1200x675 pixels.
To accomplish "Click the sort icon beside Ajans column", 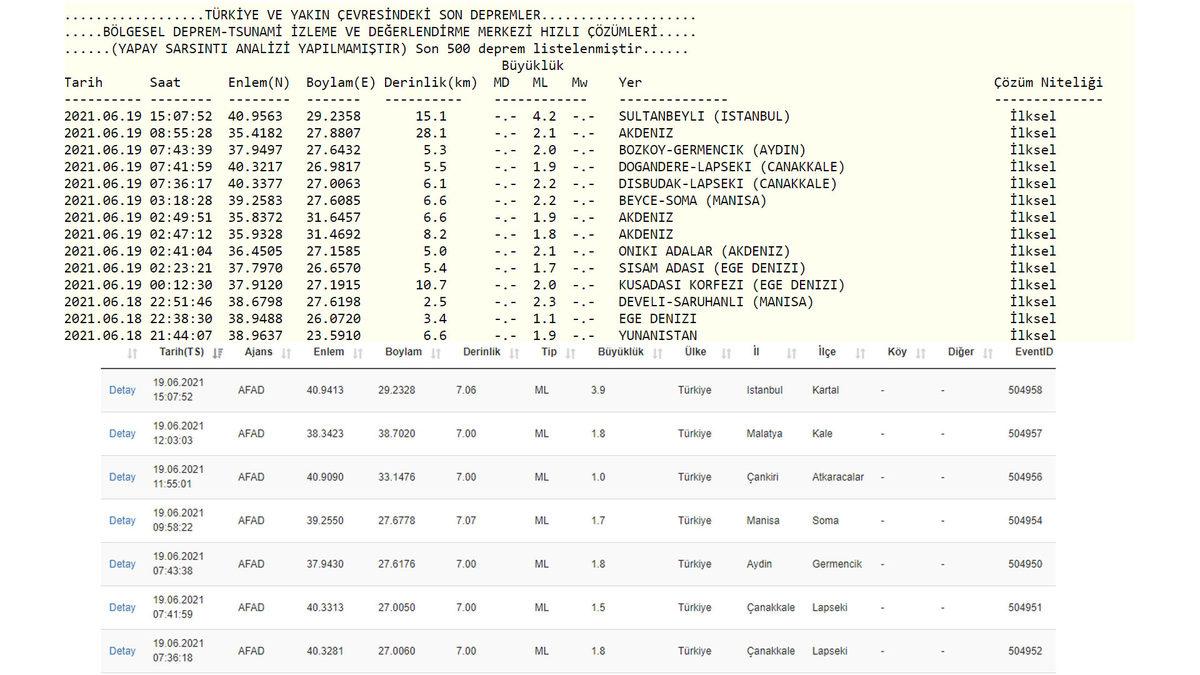I will point(286,353).
